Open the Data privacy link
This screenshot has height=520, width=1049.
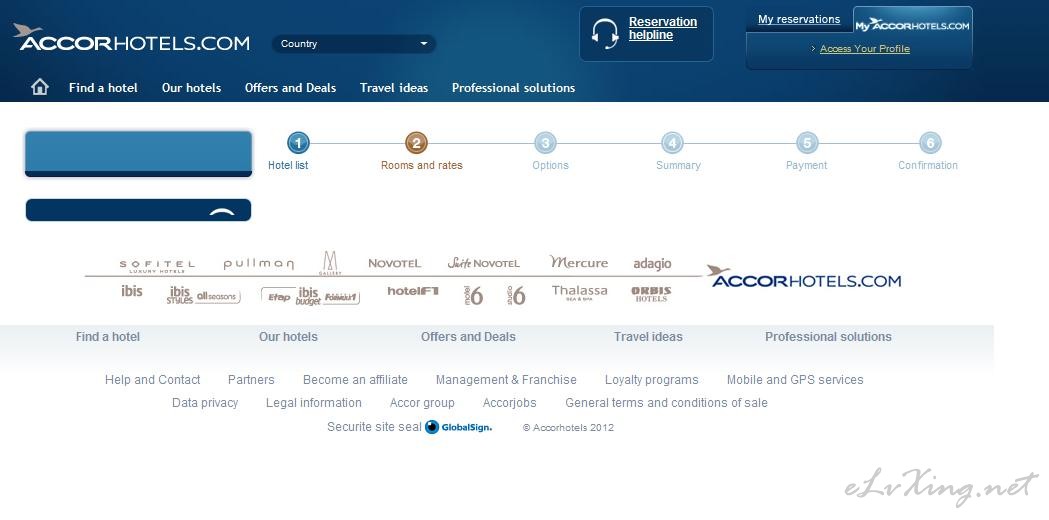click(x=205, y=402)
